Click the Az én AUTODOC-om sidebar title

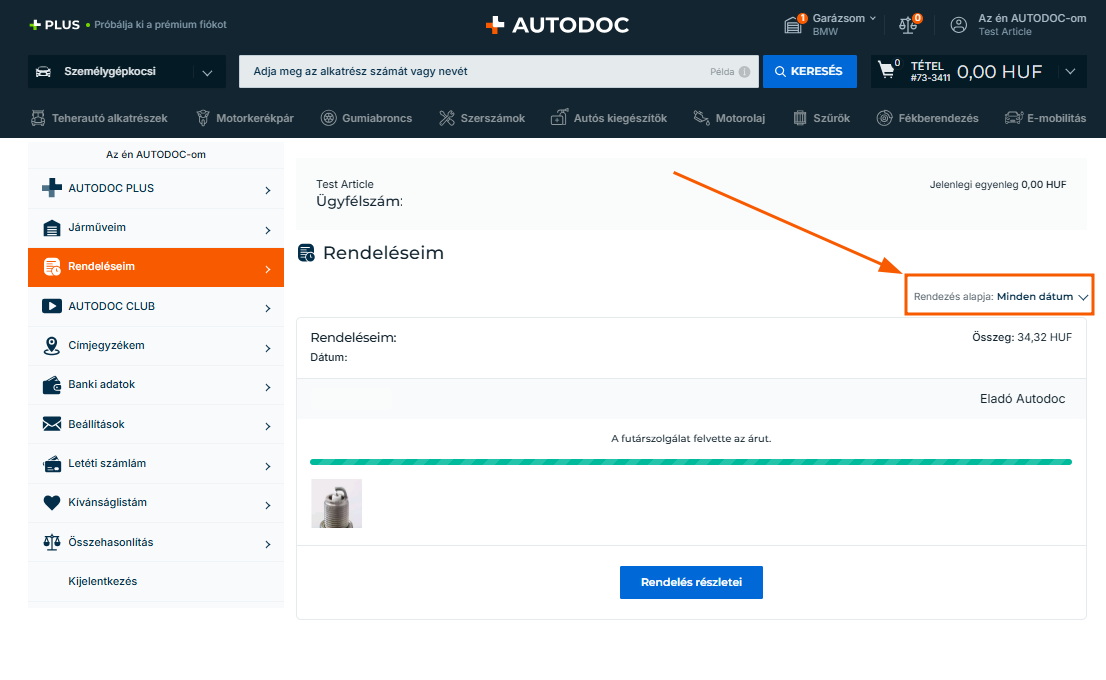click(x=156, y=154)
